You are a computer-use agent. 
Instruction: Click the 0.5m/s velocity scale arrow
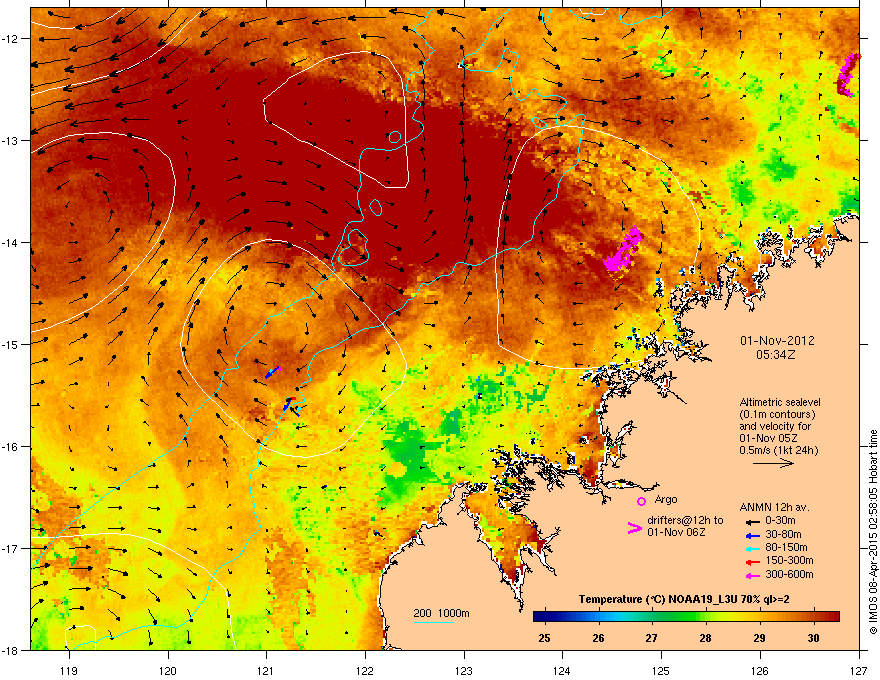point(773,463)
